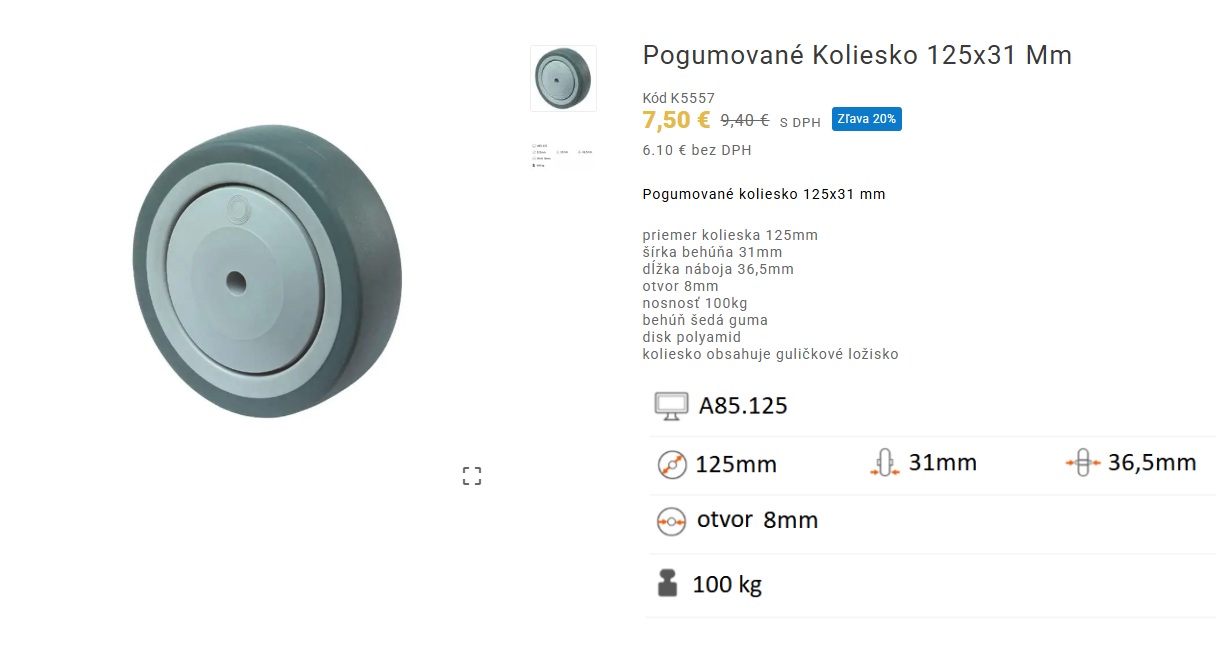Open the second specification thumbnail image
Screen dimensions: 1216x648
563,155
